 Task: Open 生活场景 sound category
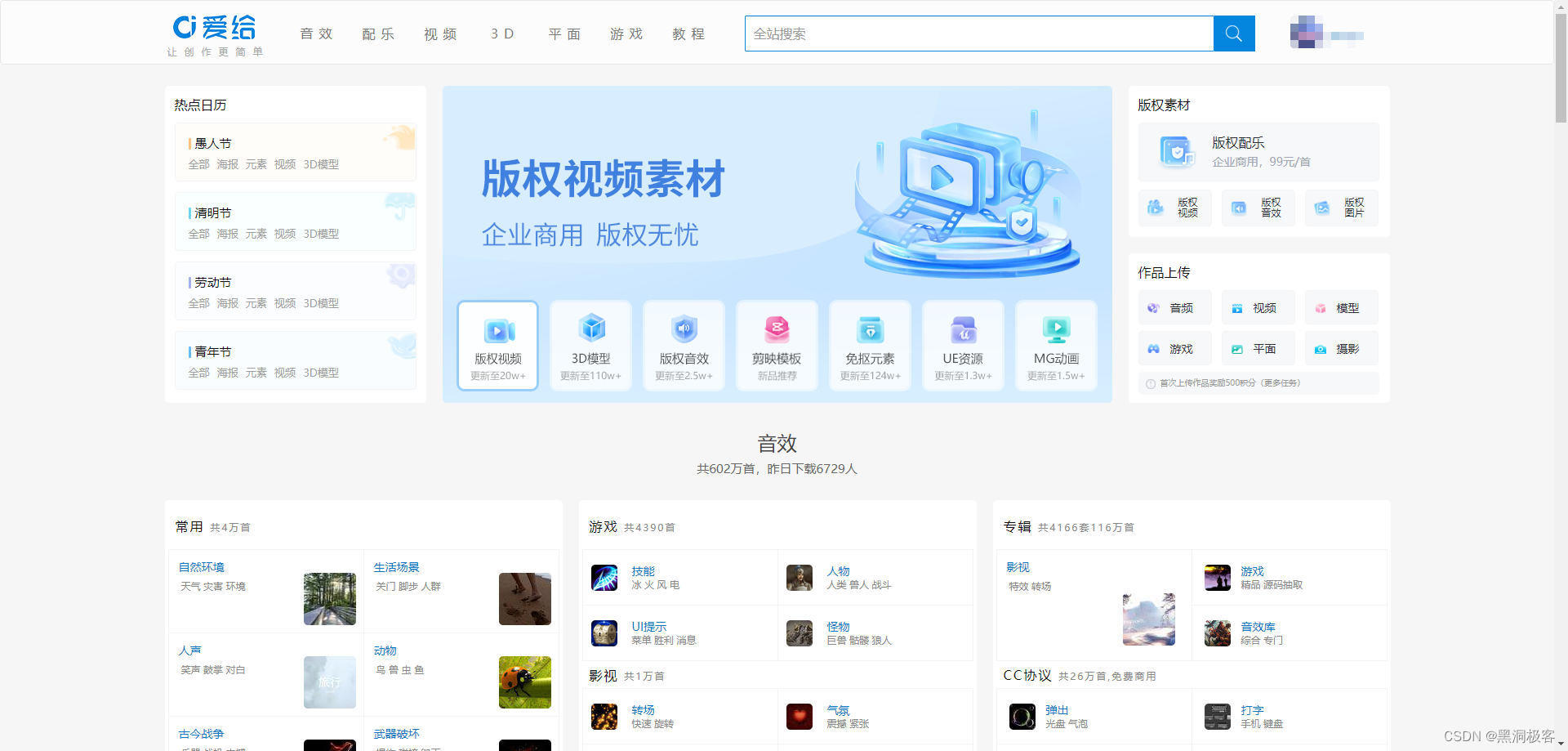point(397,567)
